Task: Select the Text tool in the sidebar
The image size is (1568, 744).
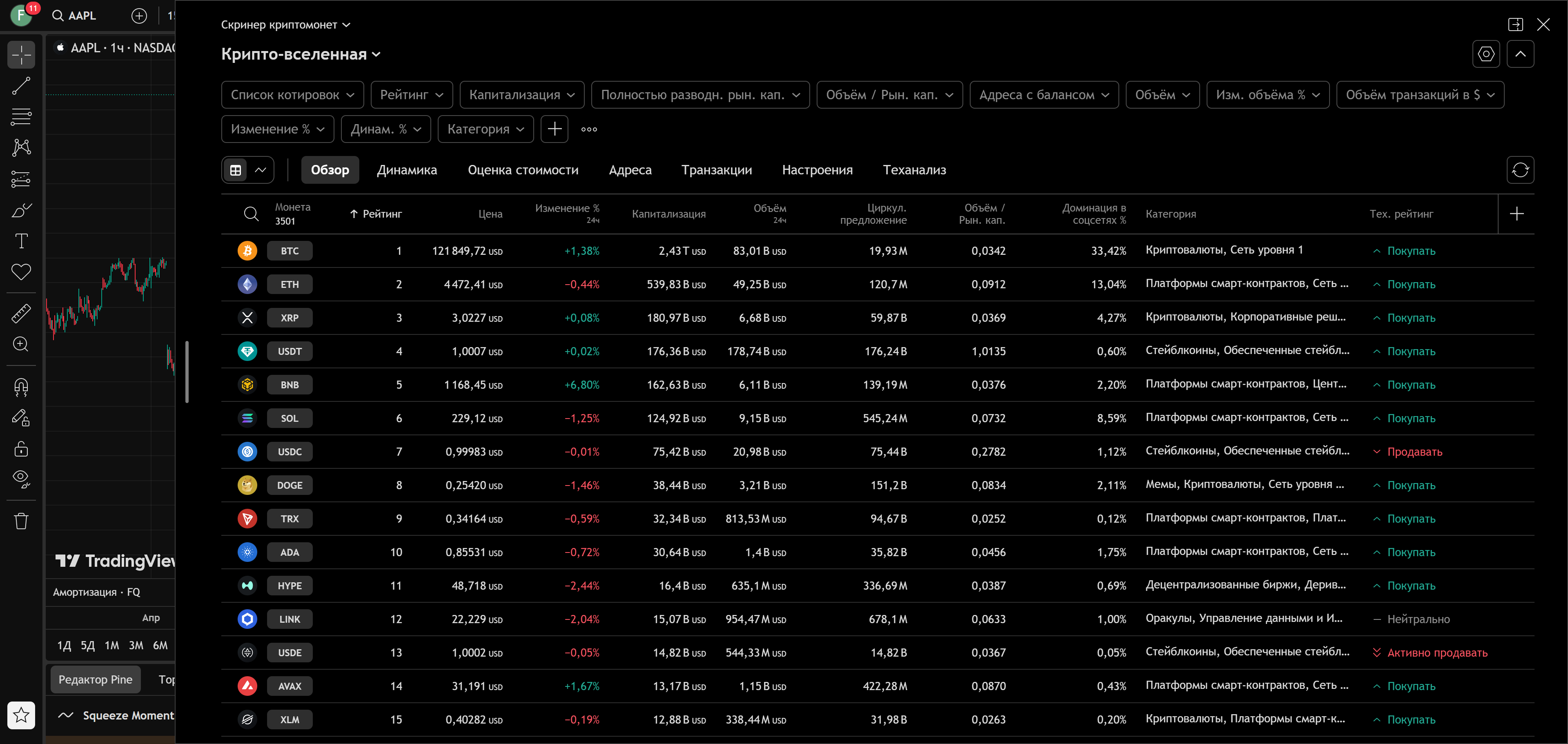Action: (21, 241)
